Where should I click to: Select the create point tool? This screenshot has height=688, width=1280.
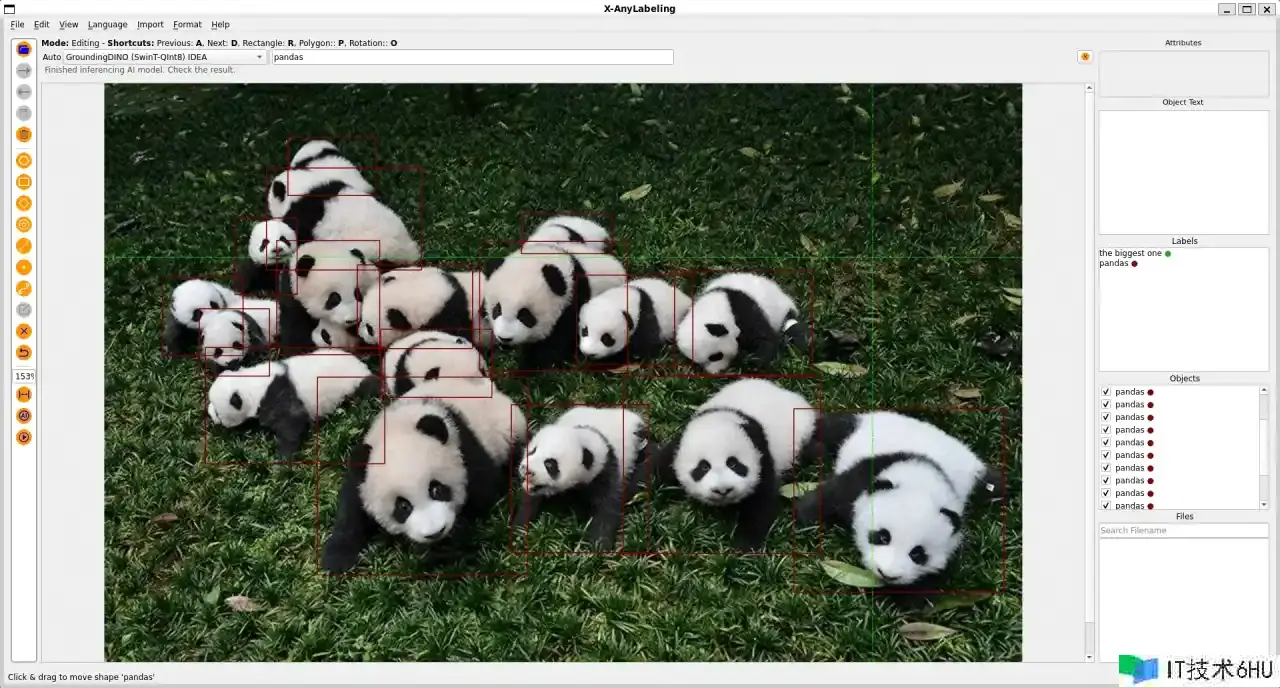click(24, 267)
